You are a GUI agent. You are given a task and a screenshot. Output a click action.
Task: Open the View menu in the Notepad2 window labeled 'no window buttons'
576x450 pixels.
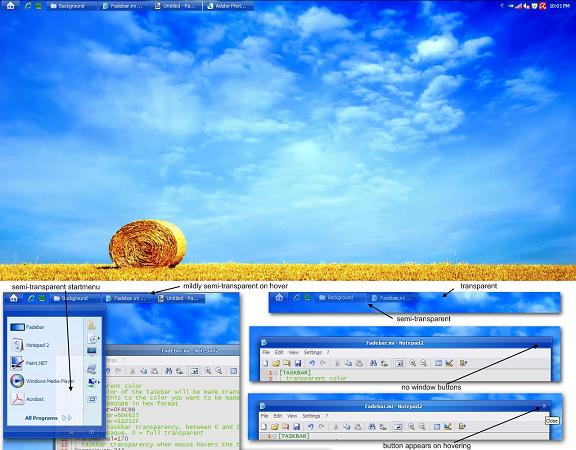pos(293,352)
